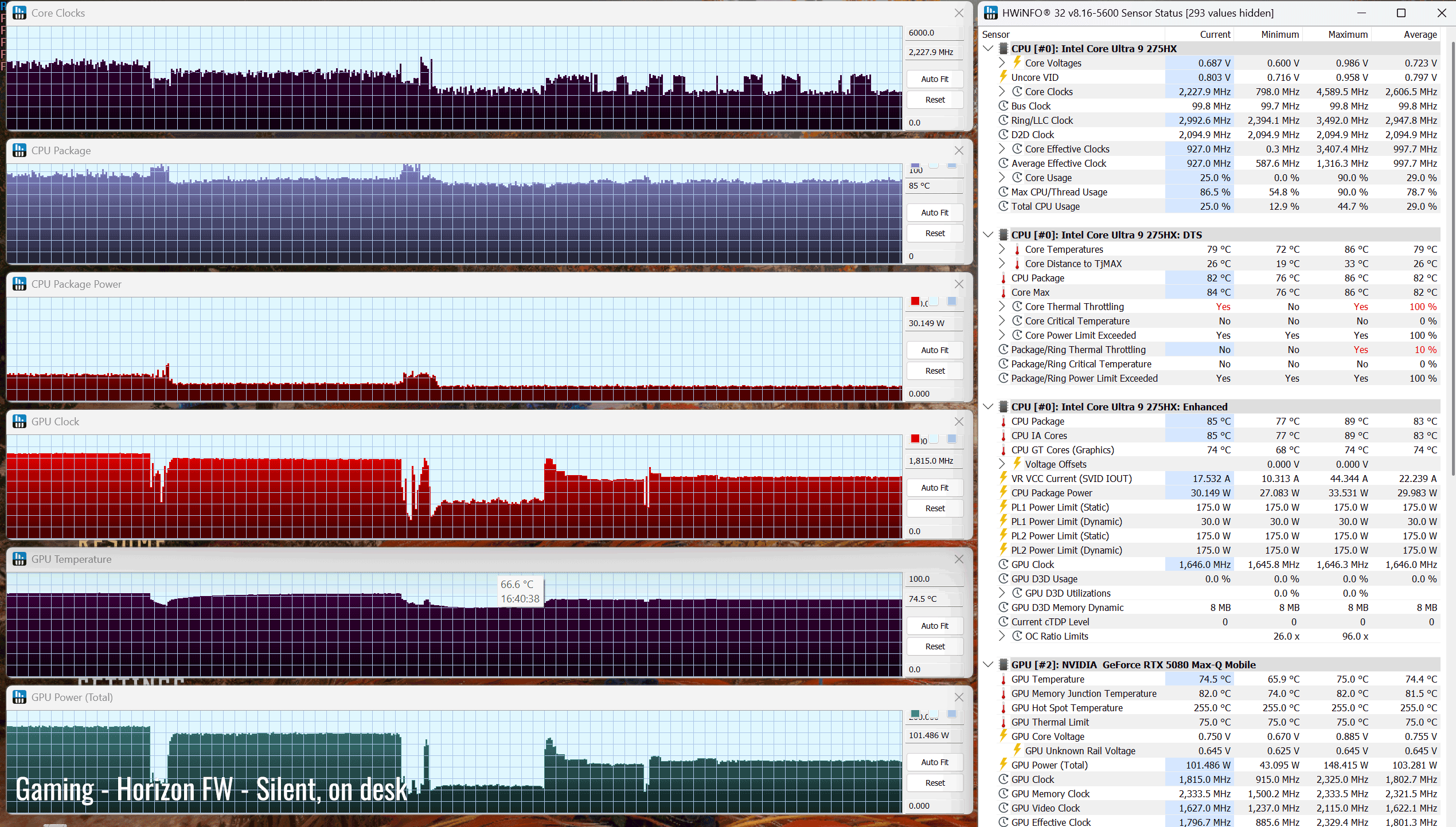Click the clock icon beside GPU D3D Usage
This screenshot has height=827, width=1456.
click(1004, 578)
